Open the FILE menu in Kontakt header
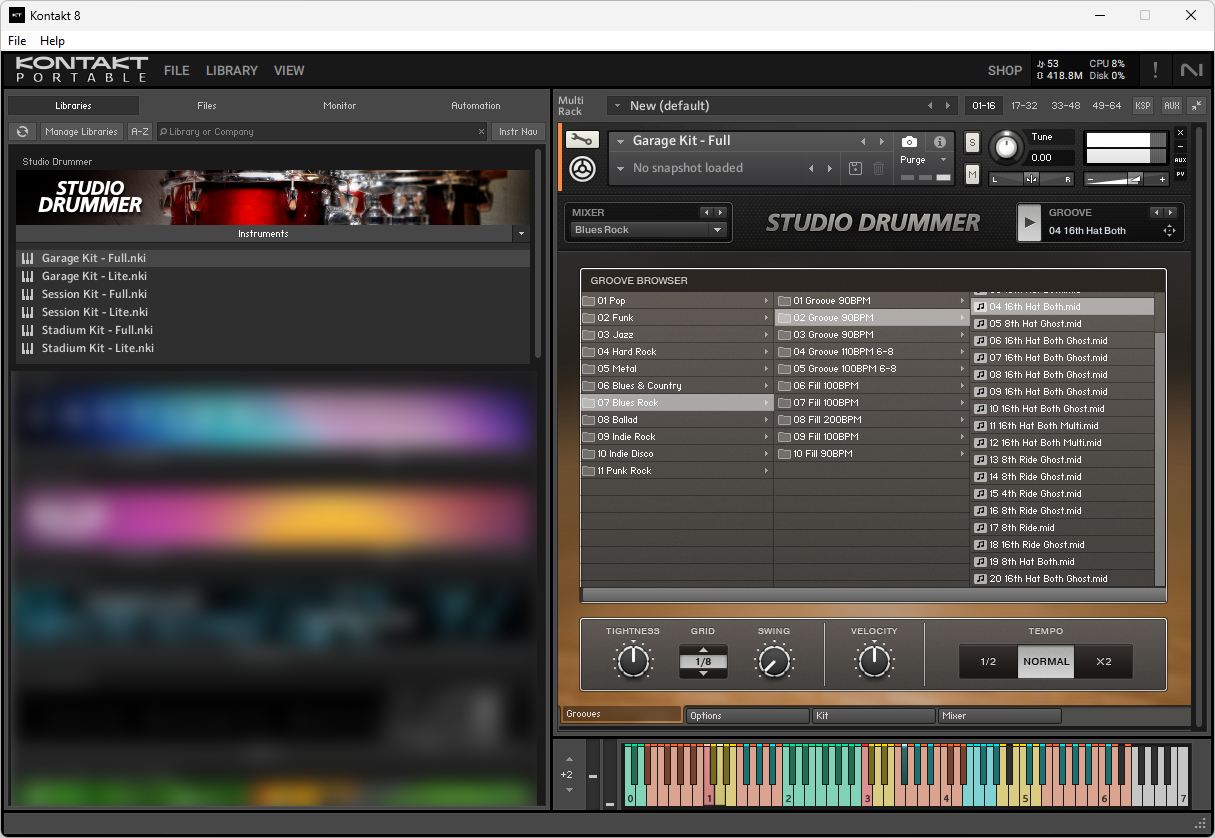This screenshot has width=1215, height=838. (177, 71)
